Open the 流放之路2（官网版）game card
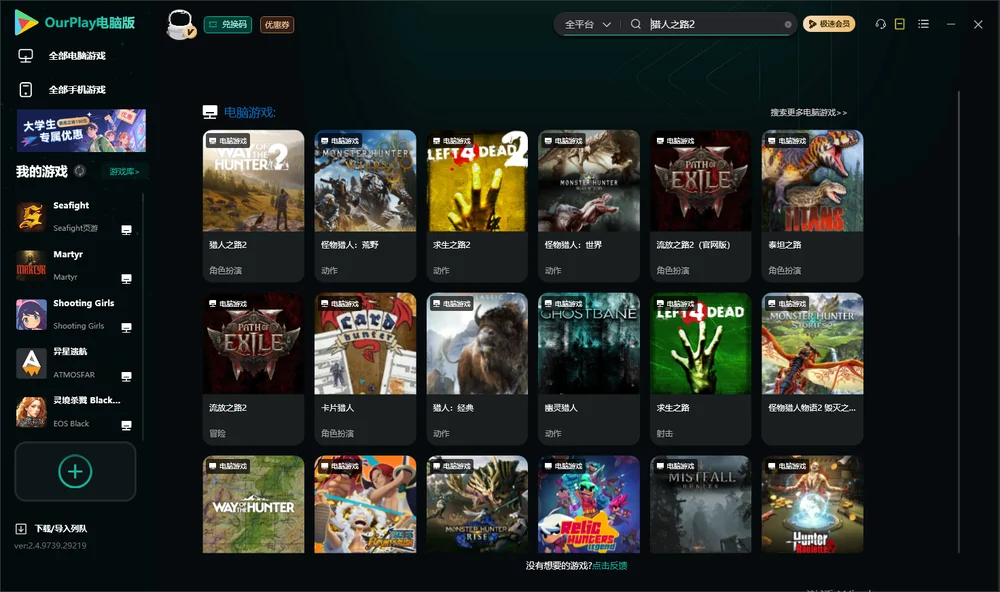The height and width of the screenshot is (592, 1000). coord(701,205)
